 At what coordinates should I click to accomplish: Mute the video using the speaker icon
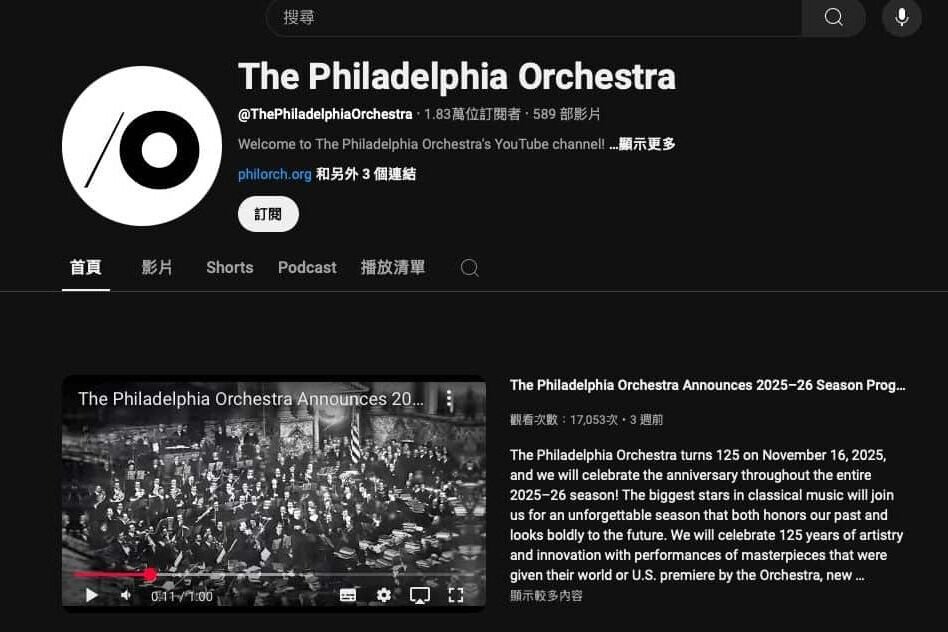pyautogui.click(x=126, y=595)
